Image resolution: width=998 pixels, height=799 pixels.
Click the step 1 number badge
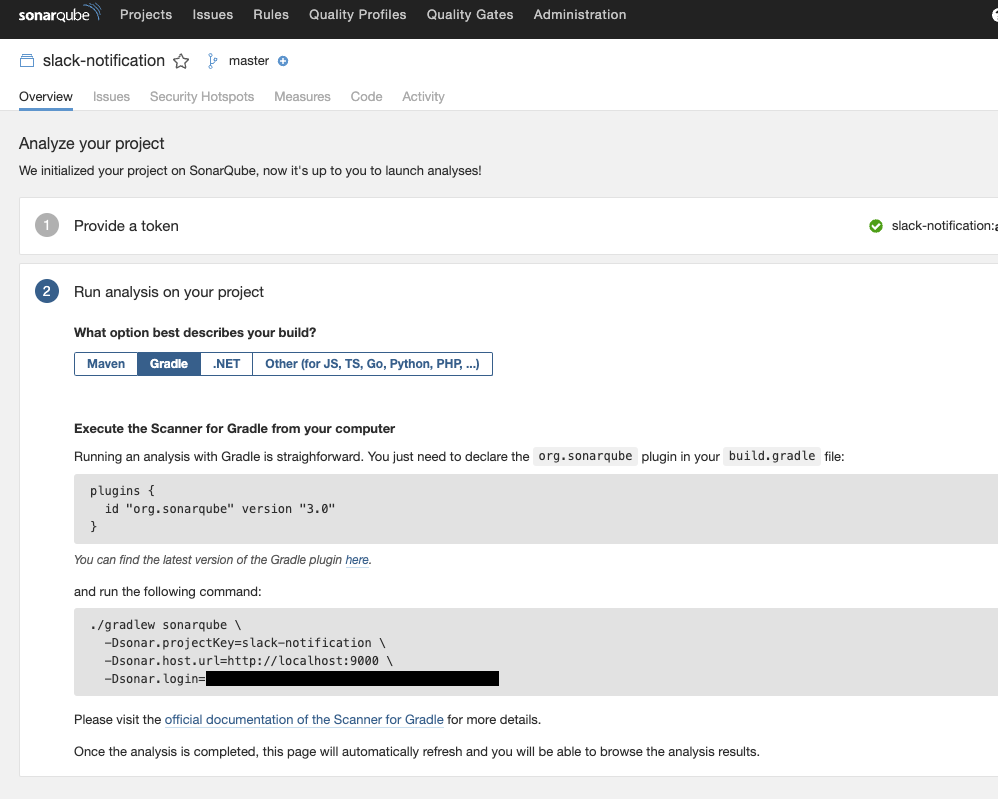[46, 225]
